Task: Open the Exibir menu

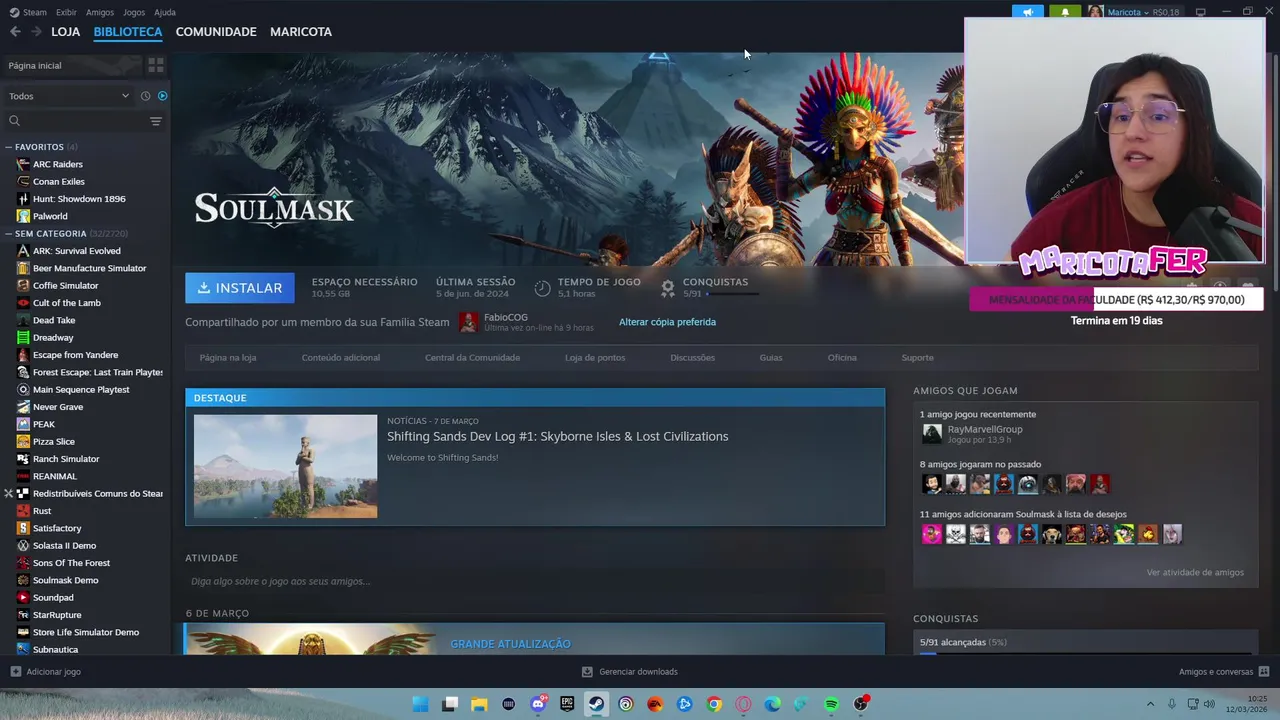Action: (66, 12)
